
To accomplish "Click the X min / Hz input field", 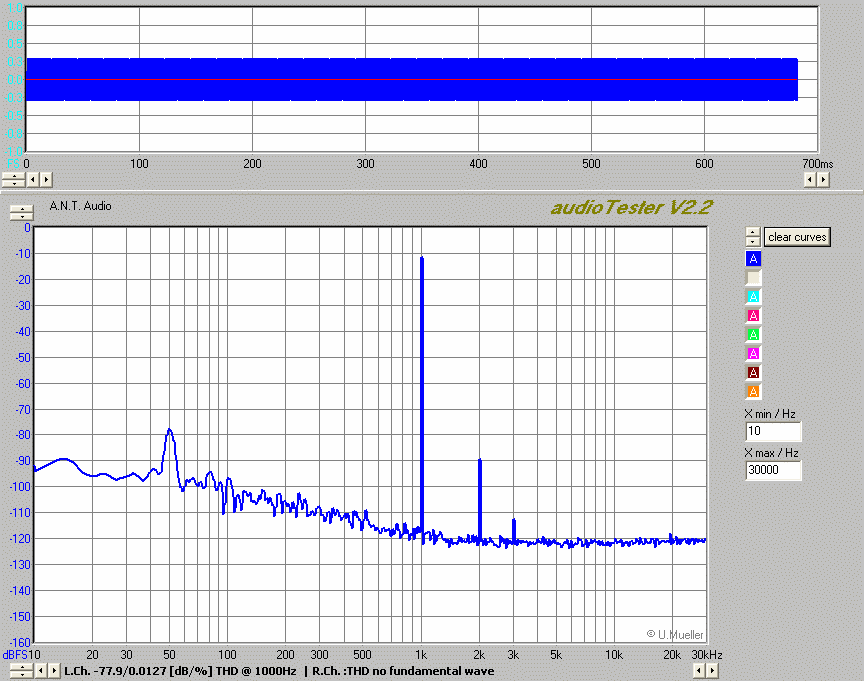I will pyautogui.click(x=772, y=432).
